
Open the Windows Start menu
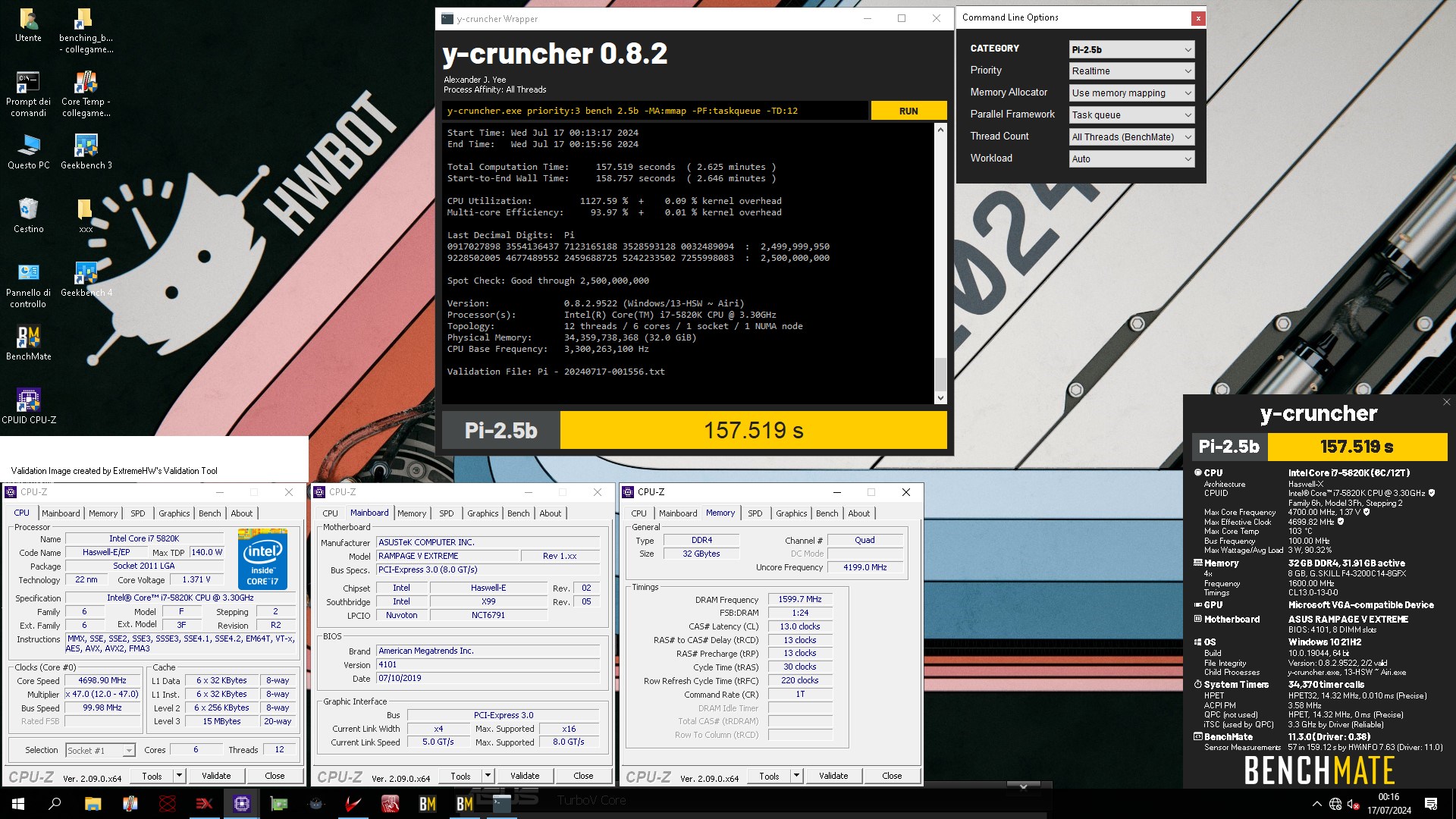point(18,804)
